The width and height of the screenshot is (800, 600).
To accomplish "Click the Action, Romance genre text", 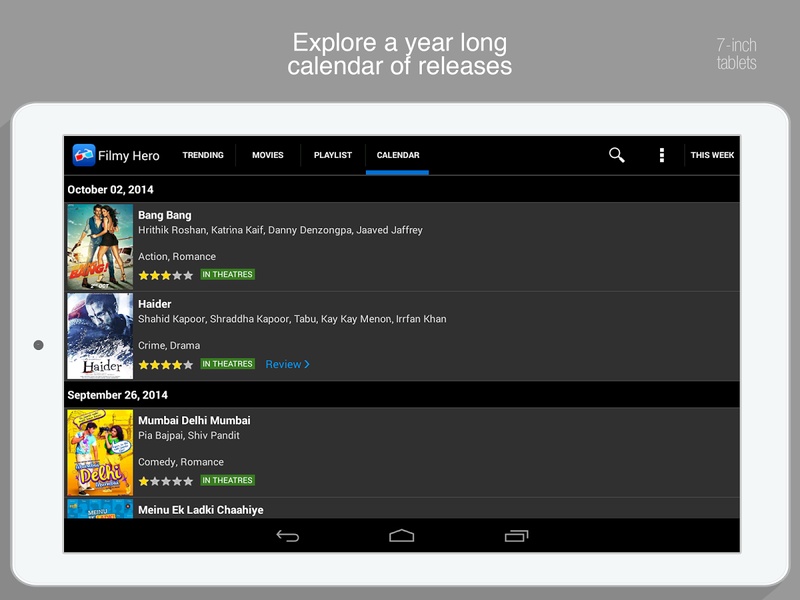I will click(177, 257).
